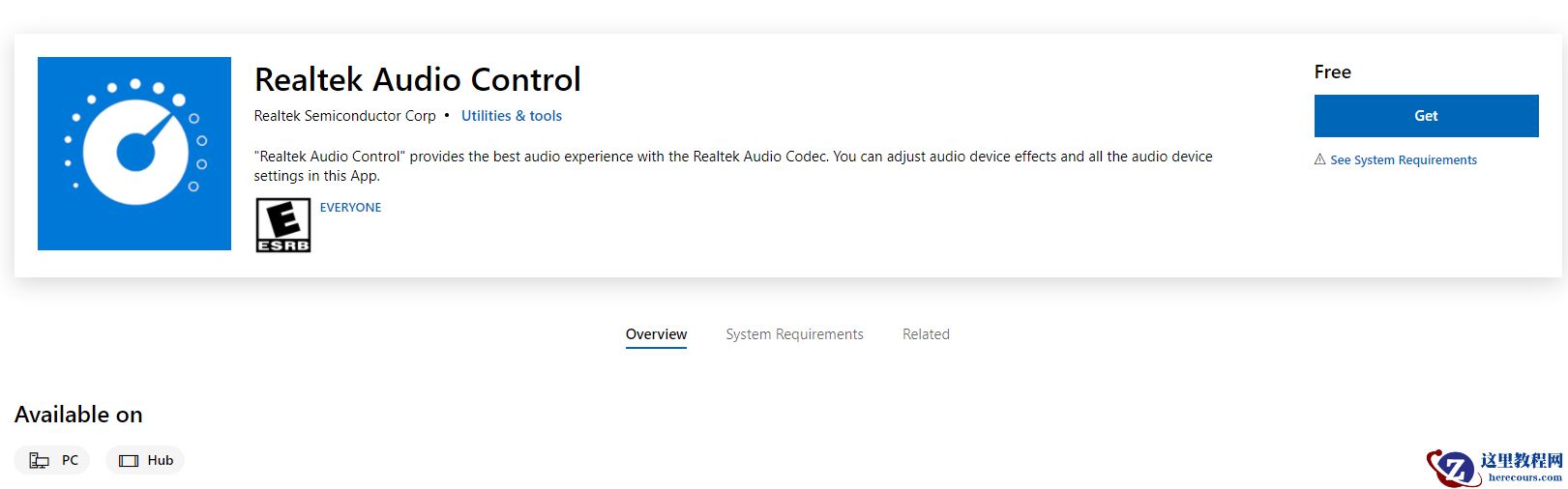Viewport: 1568px width, 489px height.
Task: Click the Free price label
Action: click(x=1332, y=72)
